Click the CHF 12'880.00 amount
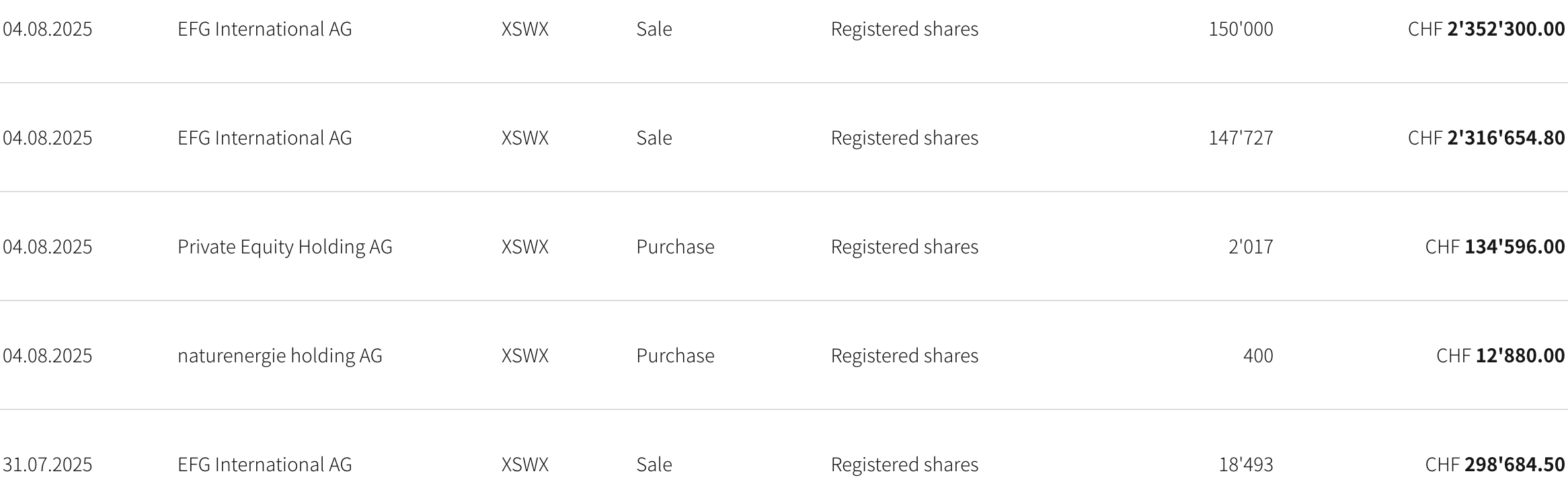 coord(1500,356)
